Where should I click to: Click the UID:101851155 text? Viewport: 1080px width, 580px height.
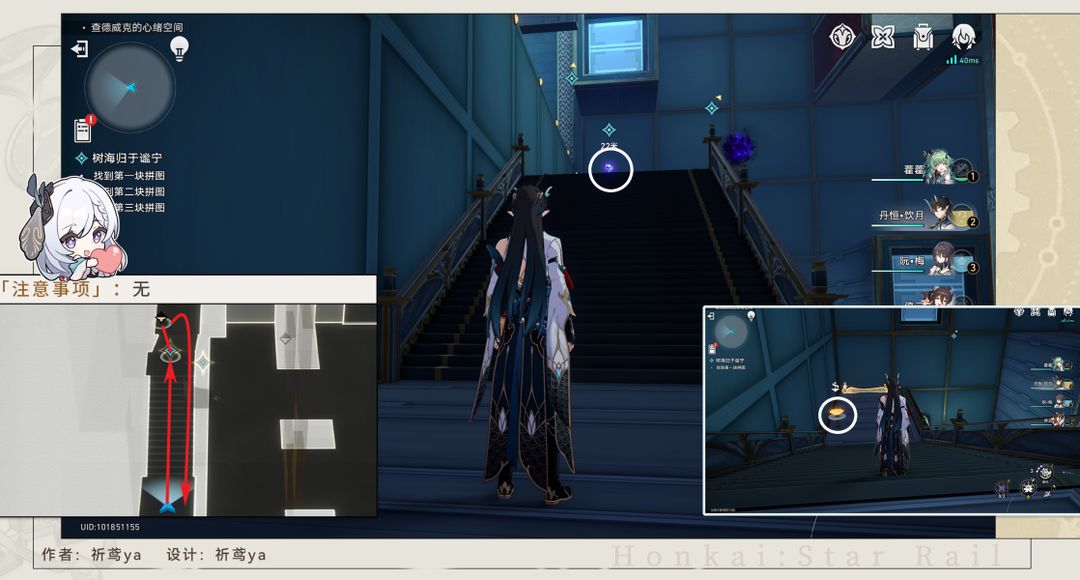coord(110,527)
